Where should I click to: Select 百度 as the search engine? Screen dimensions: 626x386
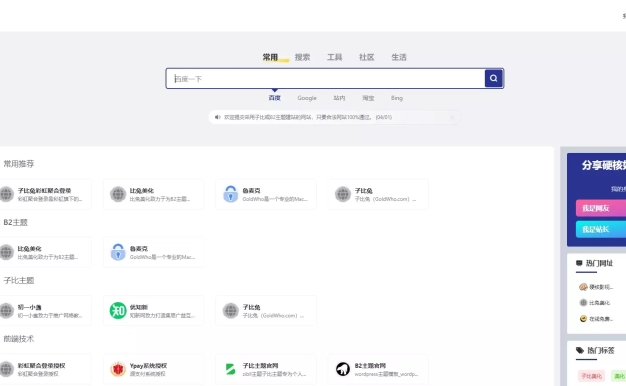coord(275,98)
